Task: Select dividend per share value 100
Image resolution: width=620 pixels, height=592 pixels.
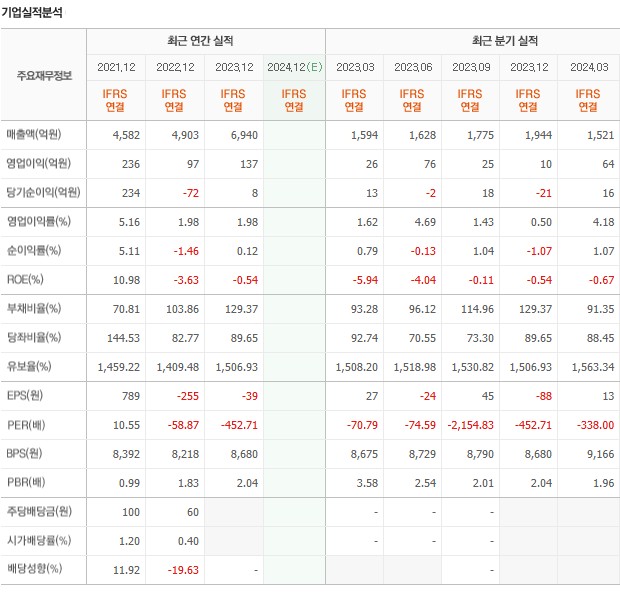Action: tap(131, 512)
